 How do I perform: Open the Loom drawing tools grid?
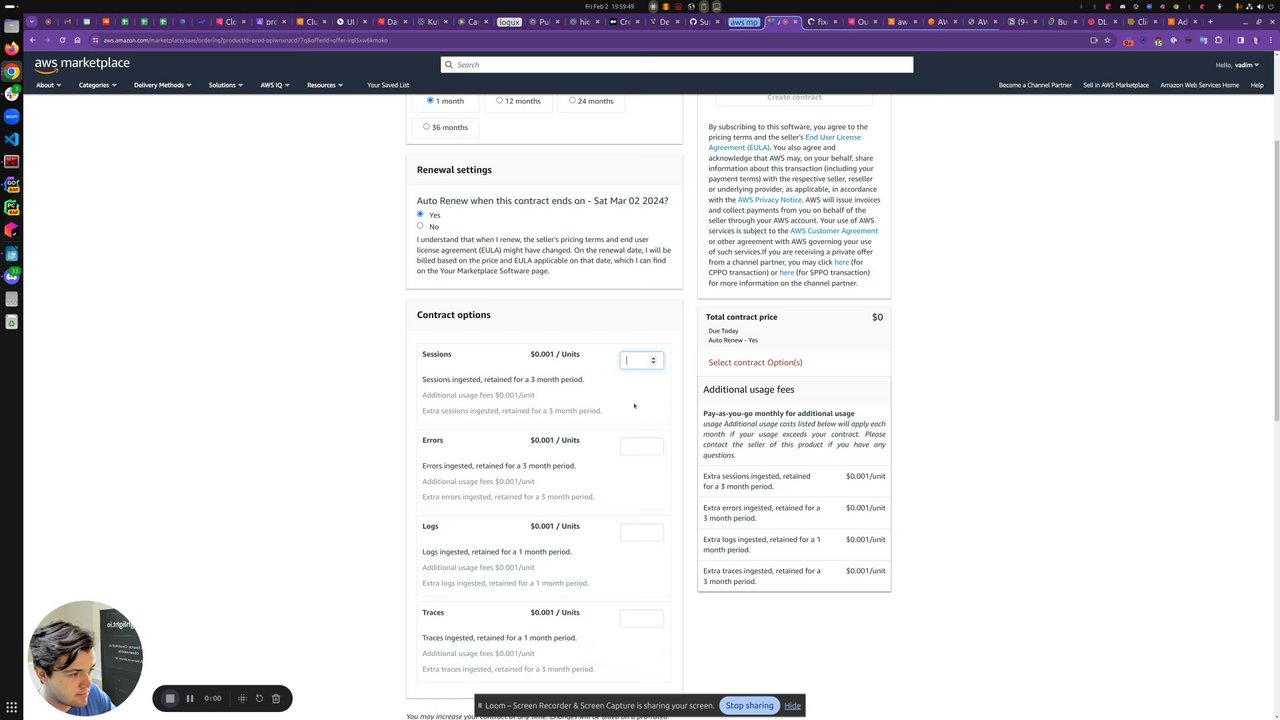[x=242, y=698]
